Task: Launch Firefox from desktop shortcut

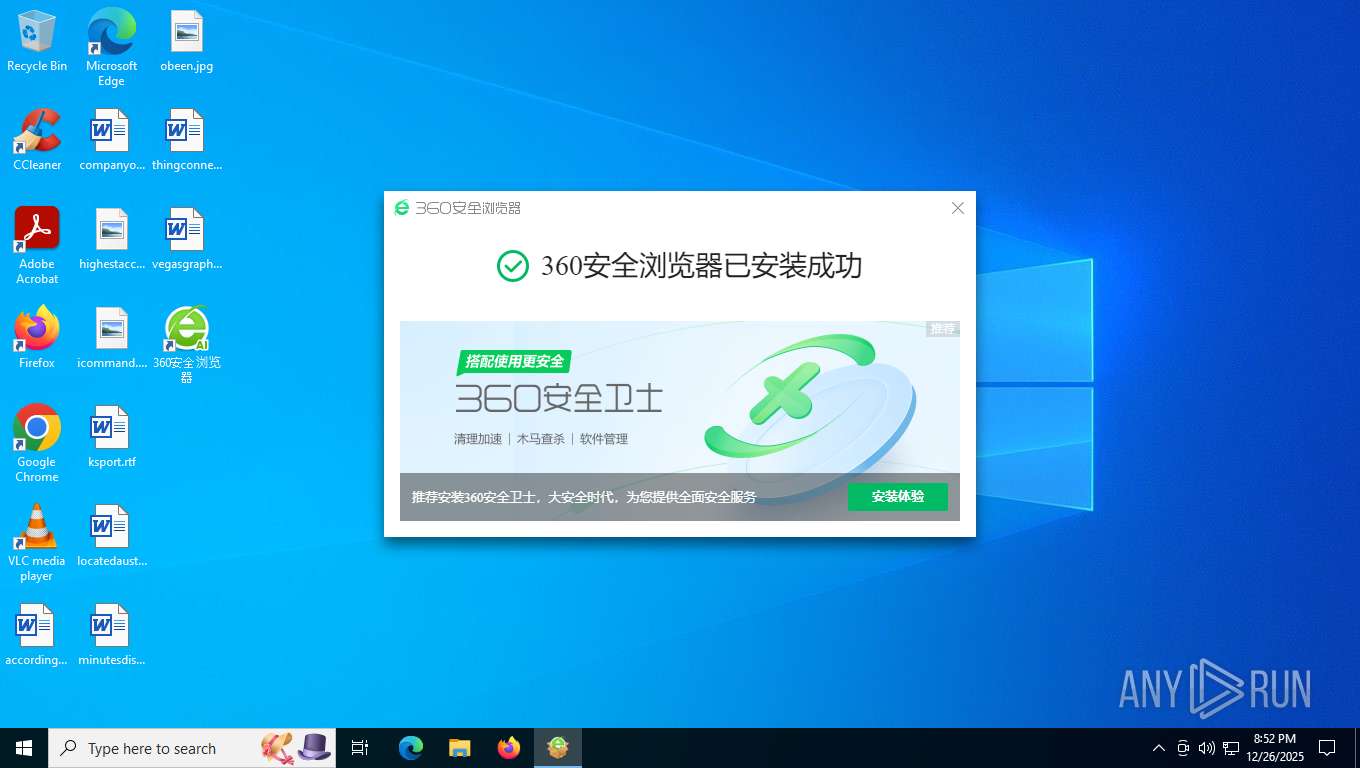Action: pyautogui.click(x=37, y=338)
